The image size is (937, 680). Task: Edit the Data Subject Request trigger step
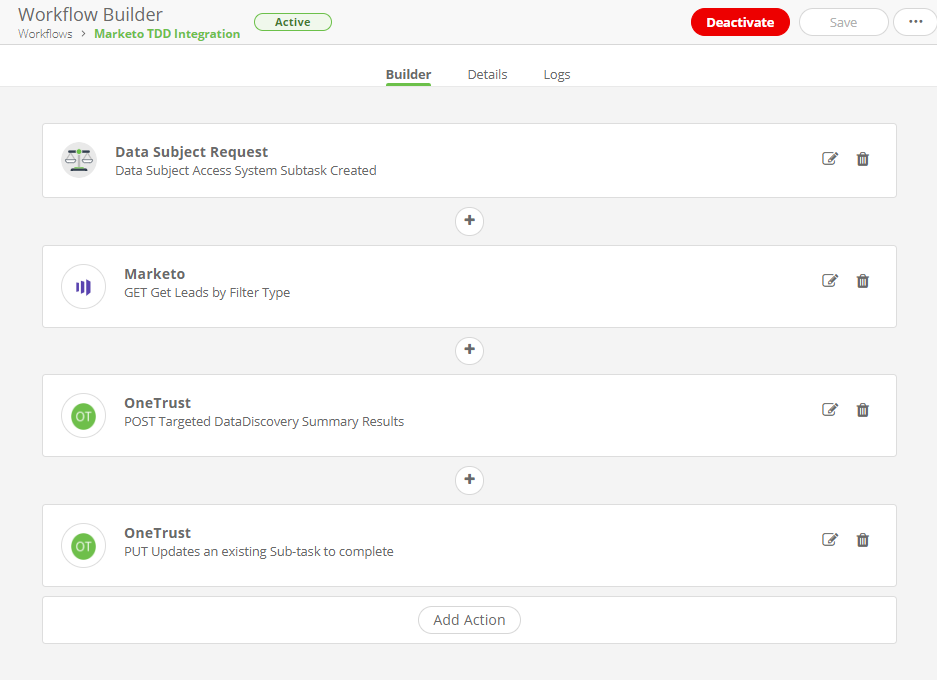point(829,159)
